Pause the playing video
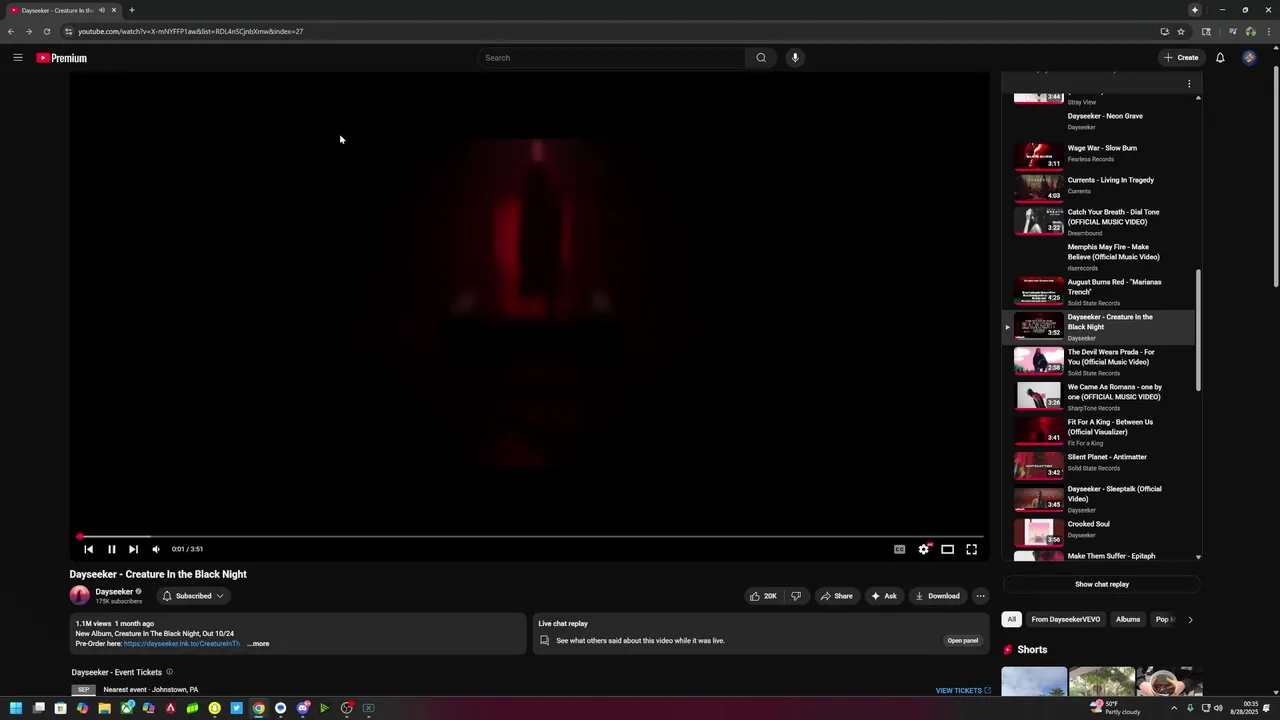 (x=111, y=549)
